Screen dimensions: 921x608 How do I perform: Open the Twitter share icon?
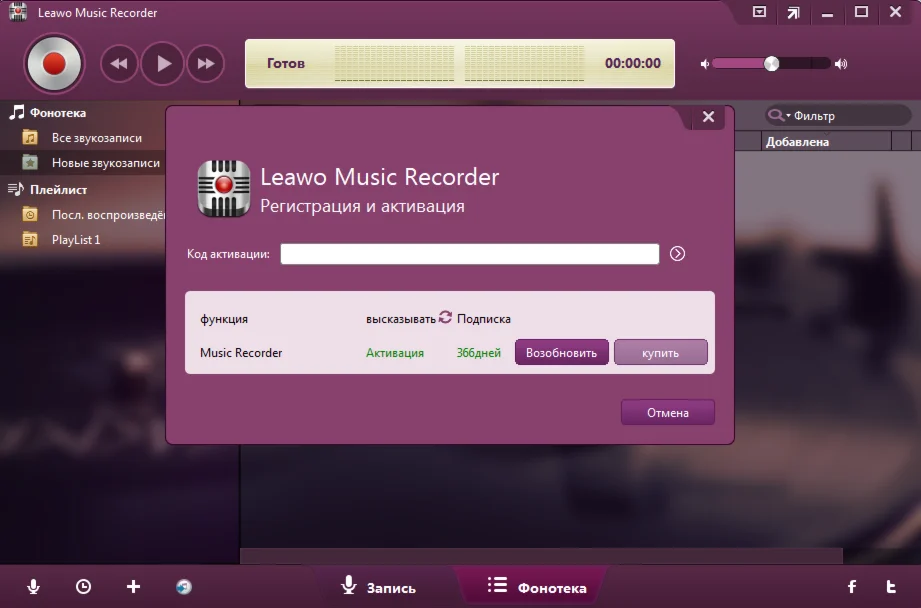891,586
